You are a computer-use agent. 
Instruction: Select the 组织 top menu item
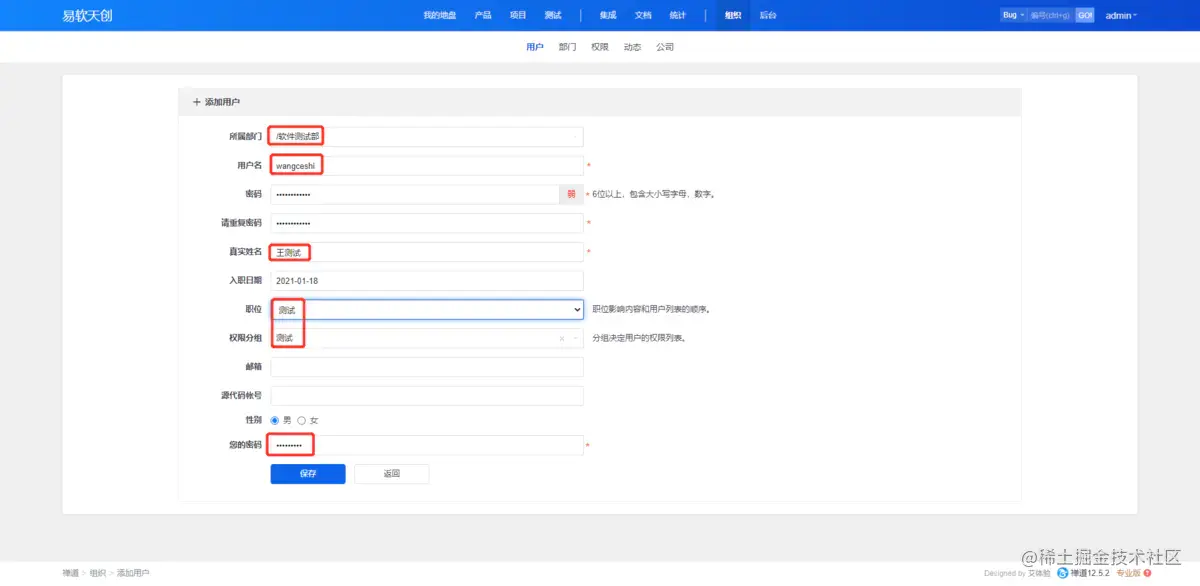[x=733, y=15]
